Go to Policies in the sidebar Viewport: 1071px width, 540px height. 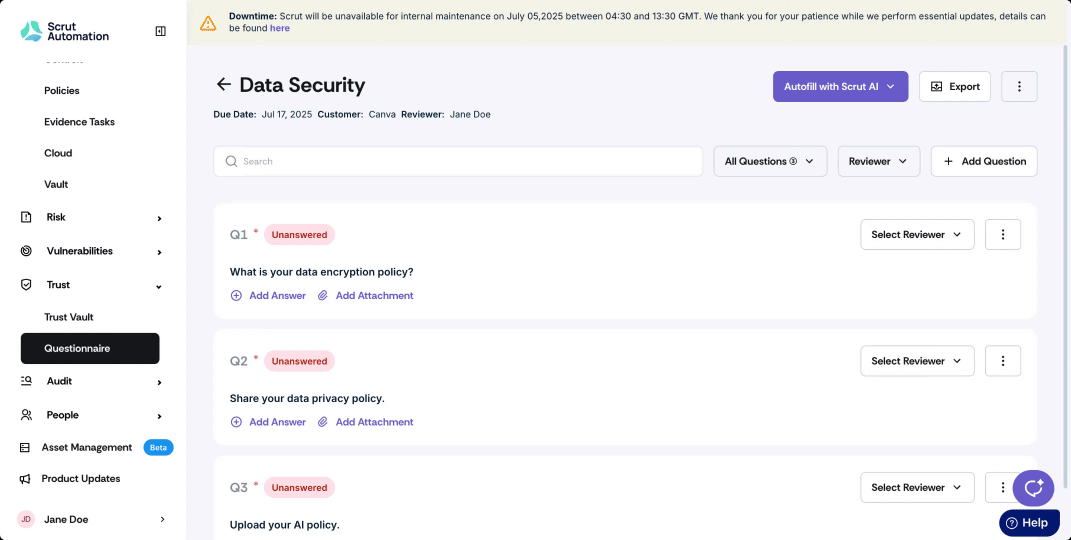tap(61, 90)
